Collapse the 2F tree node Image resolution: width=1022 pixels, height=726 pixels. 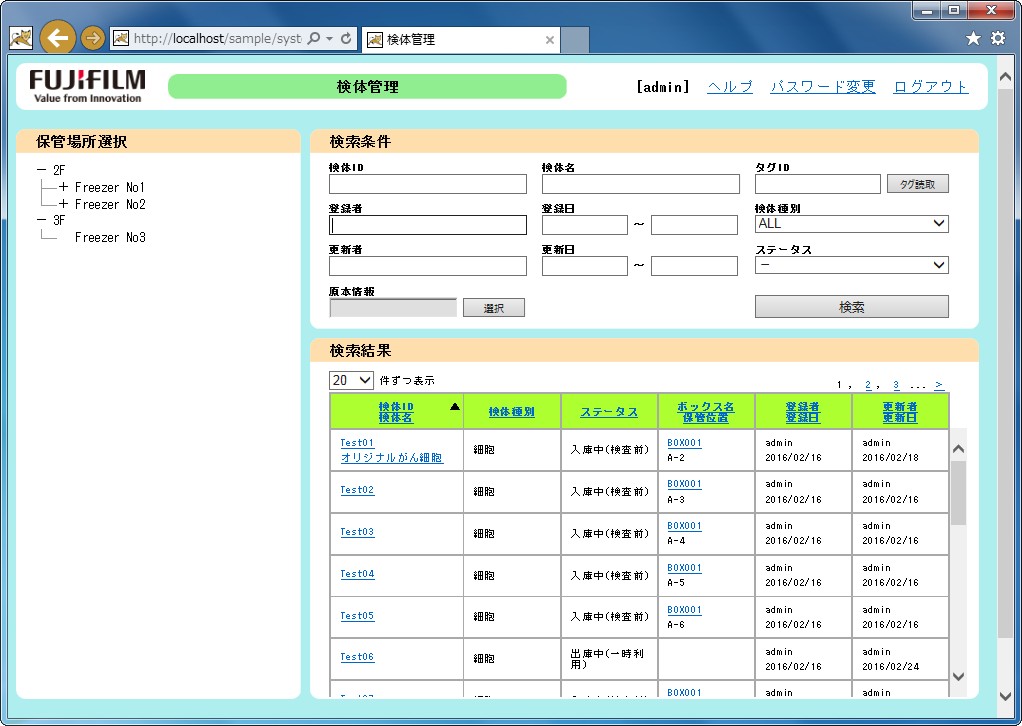tap(42, 170)
